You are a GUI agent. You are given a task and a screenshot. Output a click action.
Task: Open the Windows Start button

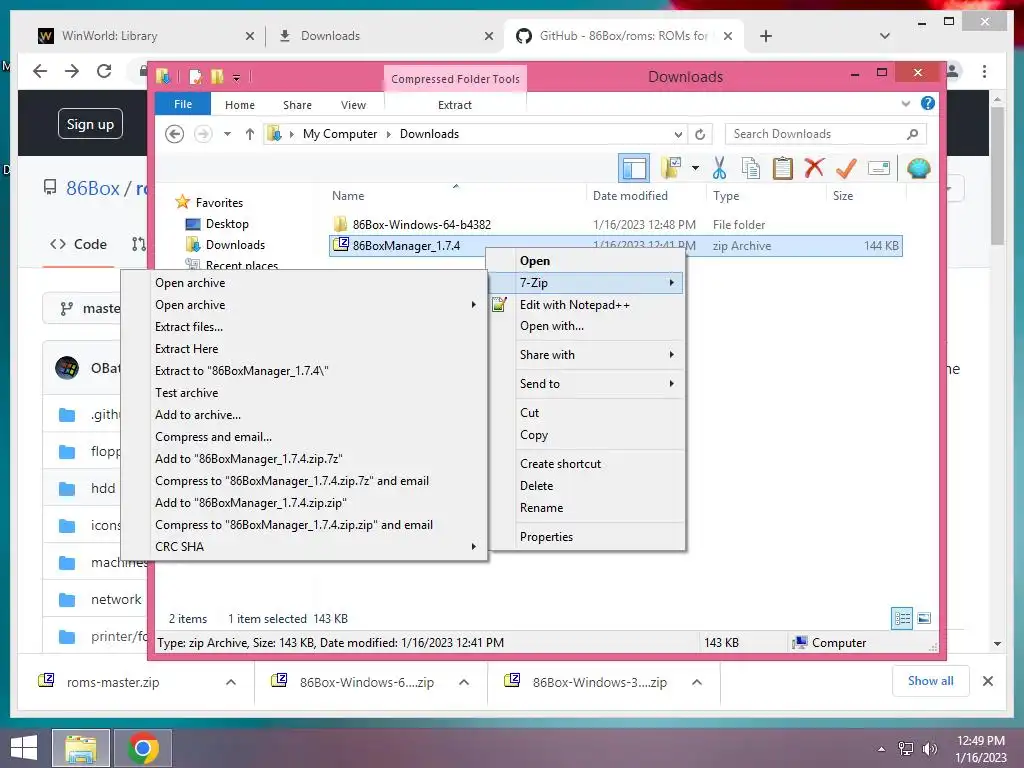(x=24, y=748)
